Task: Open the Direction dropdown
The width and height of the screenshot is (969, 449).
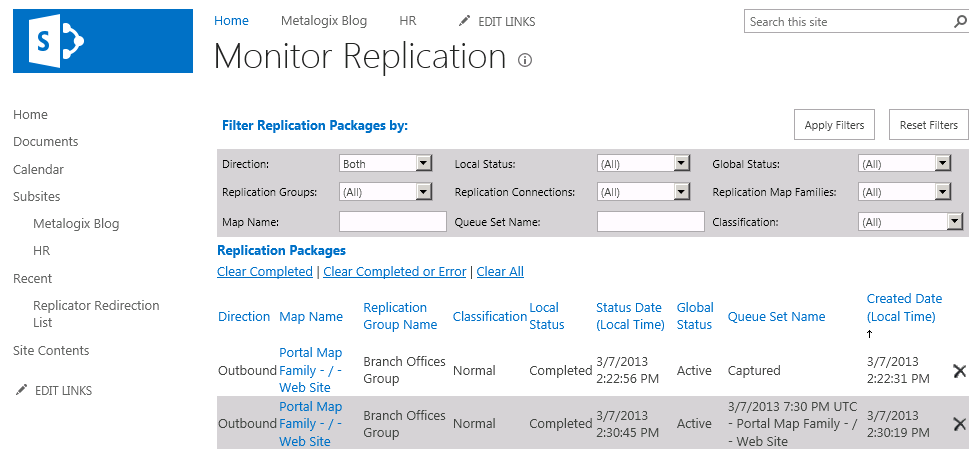Action: (x=423, y=164)
